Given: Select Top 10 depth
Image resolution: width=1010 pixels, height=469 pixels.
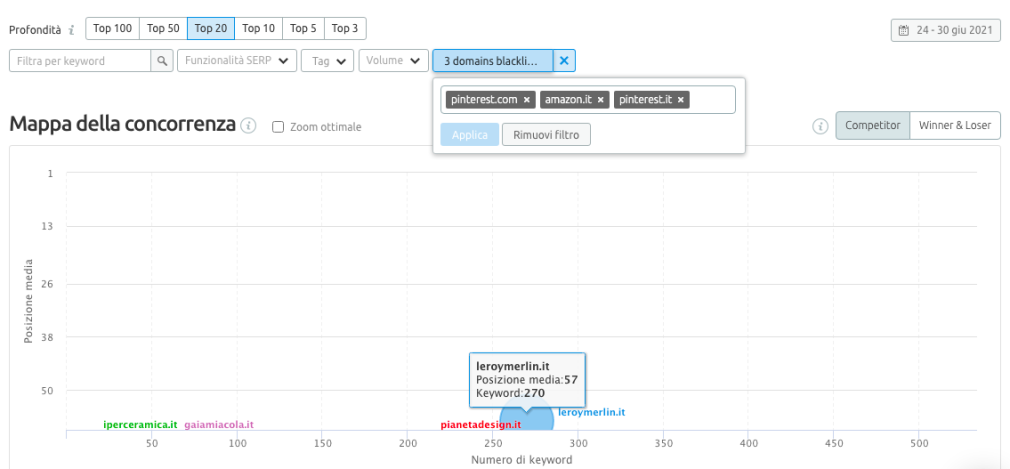Looking at the screenshot, I should (x=259, y=28).
